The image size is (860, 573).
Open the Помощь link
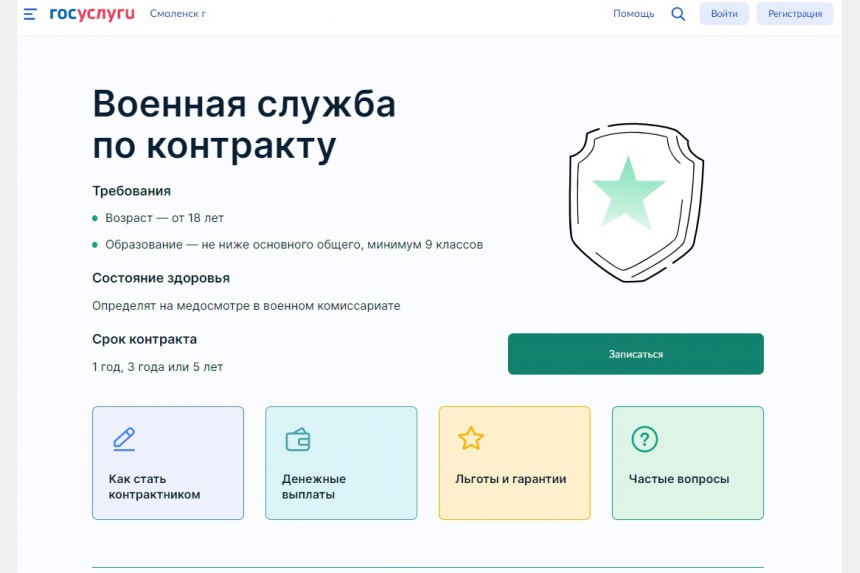click(633, 14)
